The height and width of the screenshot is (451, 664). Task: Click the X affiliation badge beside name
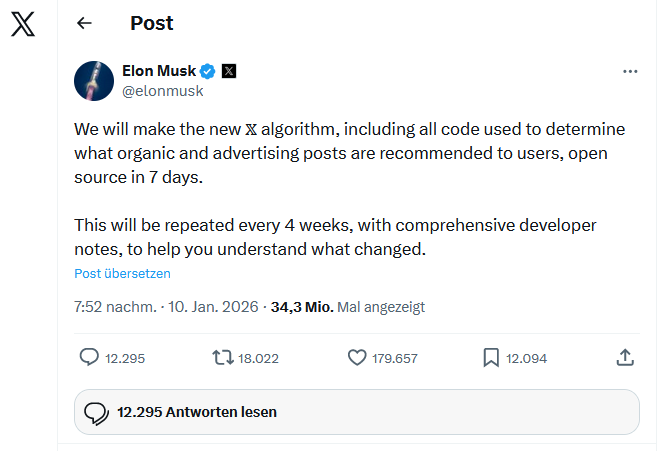coord(229,71)
